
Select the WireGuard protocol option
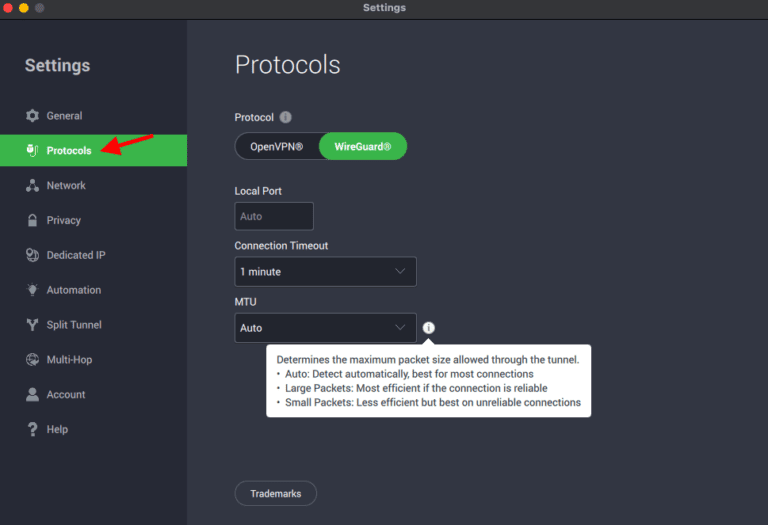click(362, 147)
